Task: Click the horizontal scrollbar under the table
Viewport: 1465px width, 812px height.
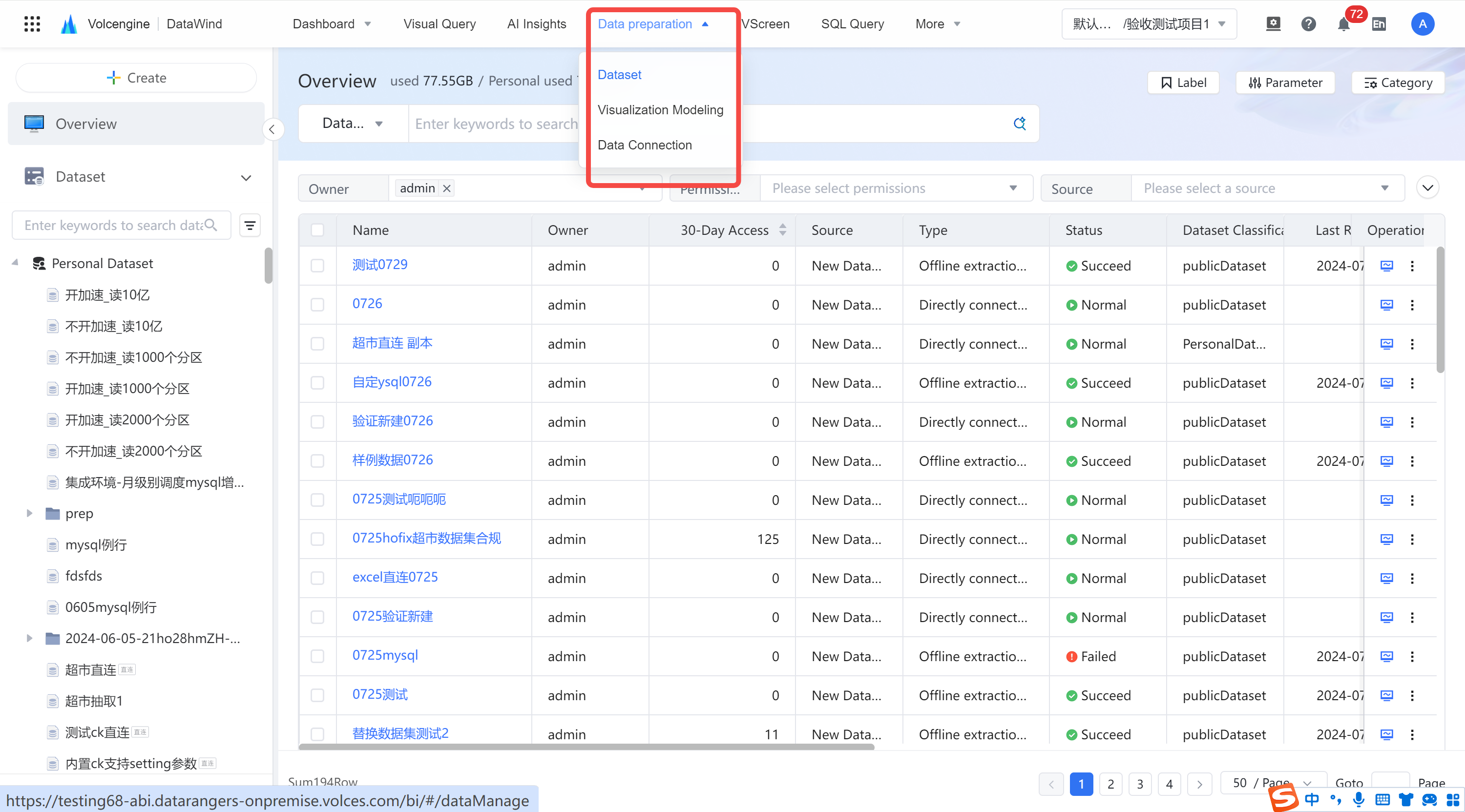Action: pos(586,747)
